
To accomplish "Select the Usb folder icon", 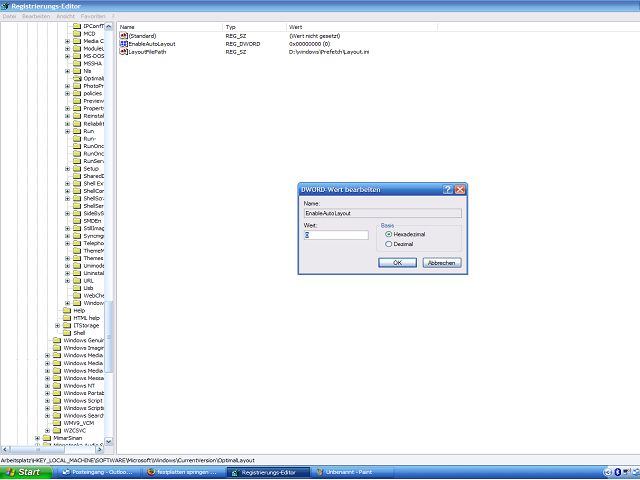I will point(77,288).
